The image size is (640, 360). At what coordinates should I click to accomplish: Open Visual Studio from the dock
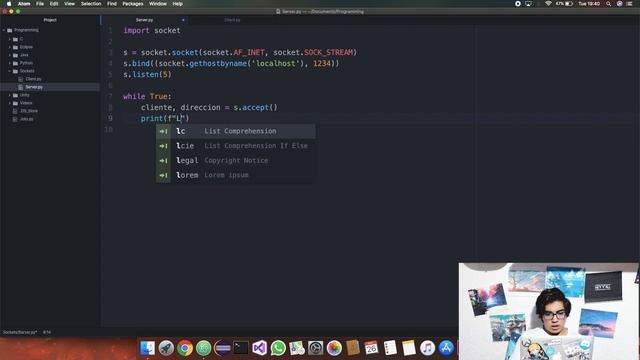tap(260, 348)
